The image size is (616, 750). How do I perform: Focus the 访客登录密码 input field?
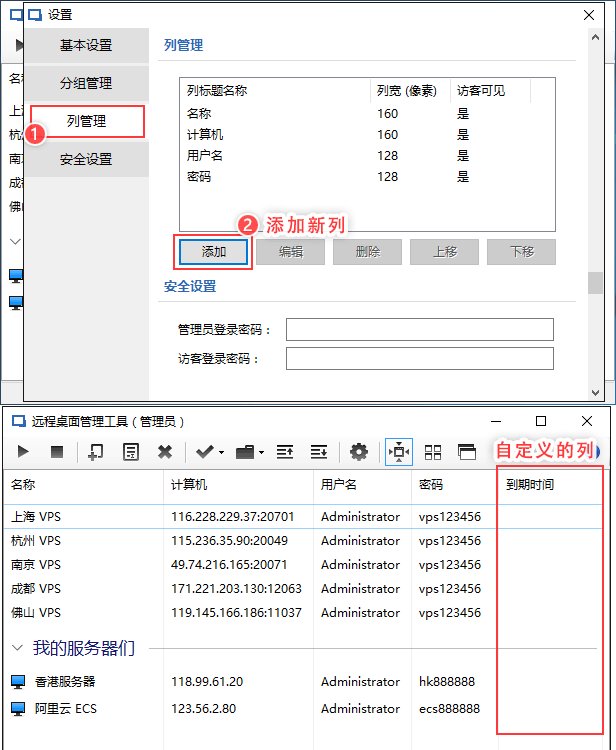(x=419, y=359)
